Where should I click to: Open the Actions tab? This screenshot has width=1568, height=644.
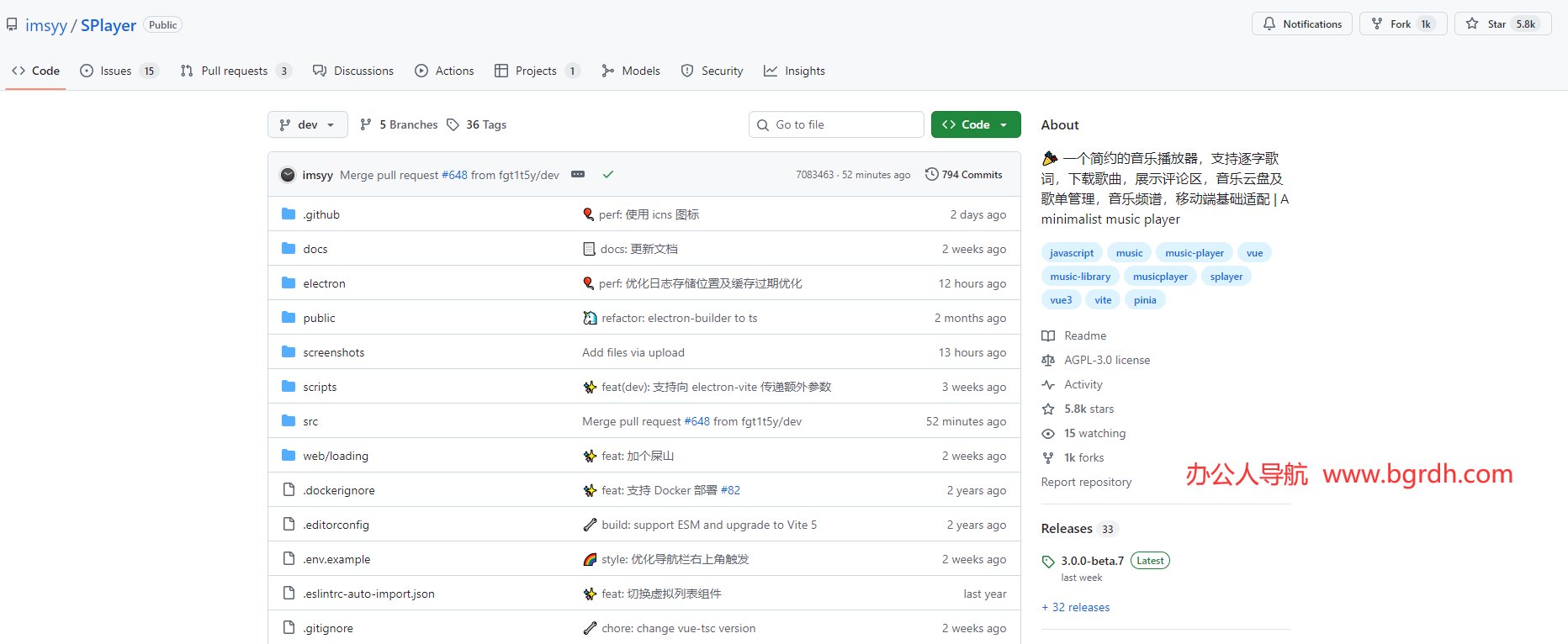point(445,71)
